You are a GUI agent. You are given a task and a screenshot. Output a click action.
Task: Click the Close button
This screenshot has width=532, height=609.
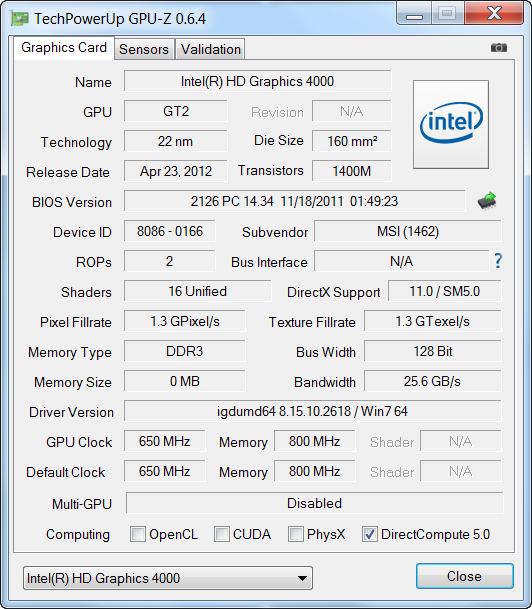465,576
